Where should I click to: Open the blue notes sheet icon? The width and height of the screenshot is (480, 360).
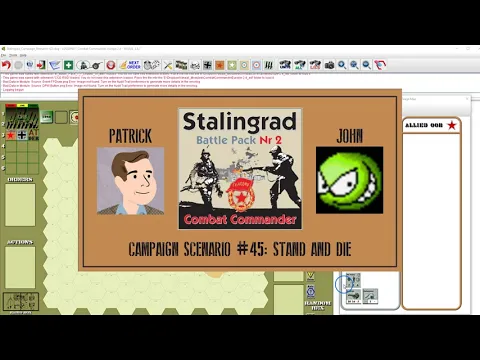click(x=54, y=65)
